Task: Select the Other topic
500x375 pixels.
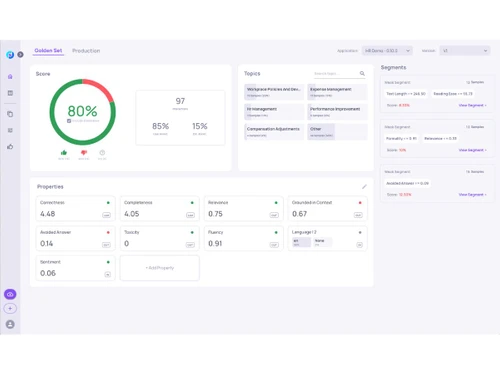Action: [337, 132]
